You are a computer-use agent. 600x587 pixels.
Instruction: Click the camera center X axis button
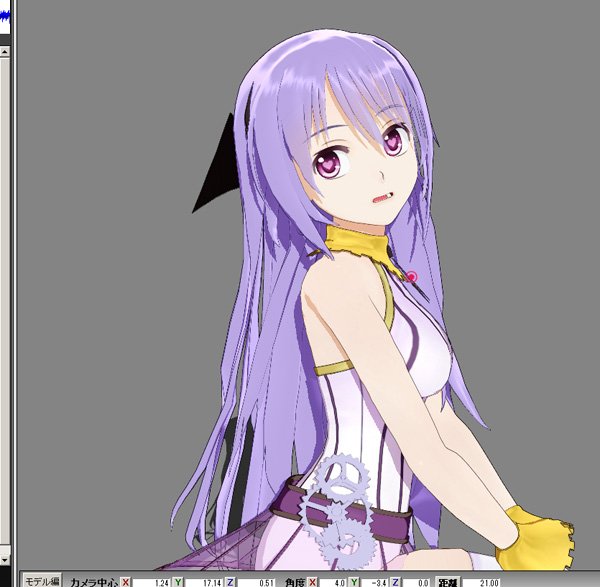(126, 582)
